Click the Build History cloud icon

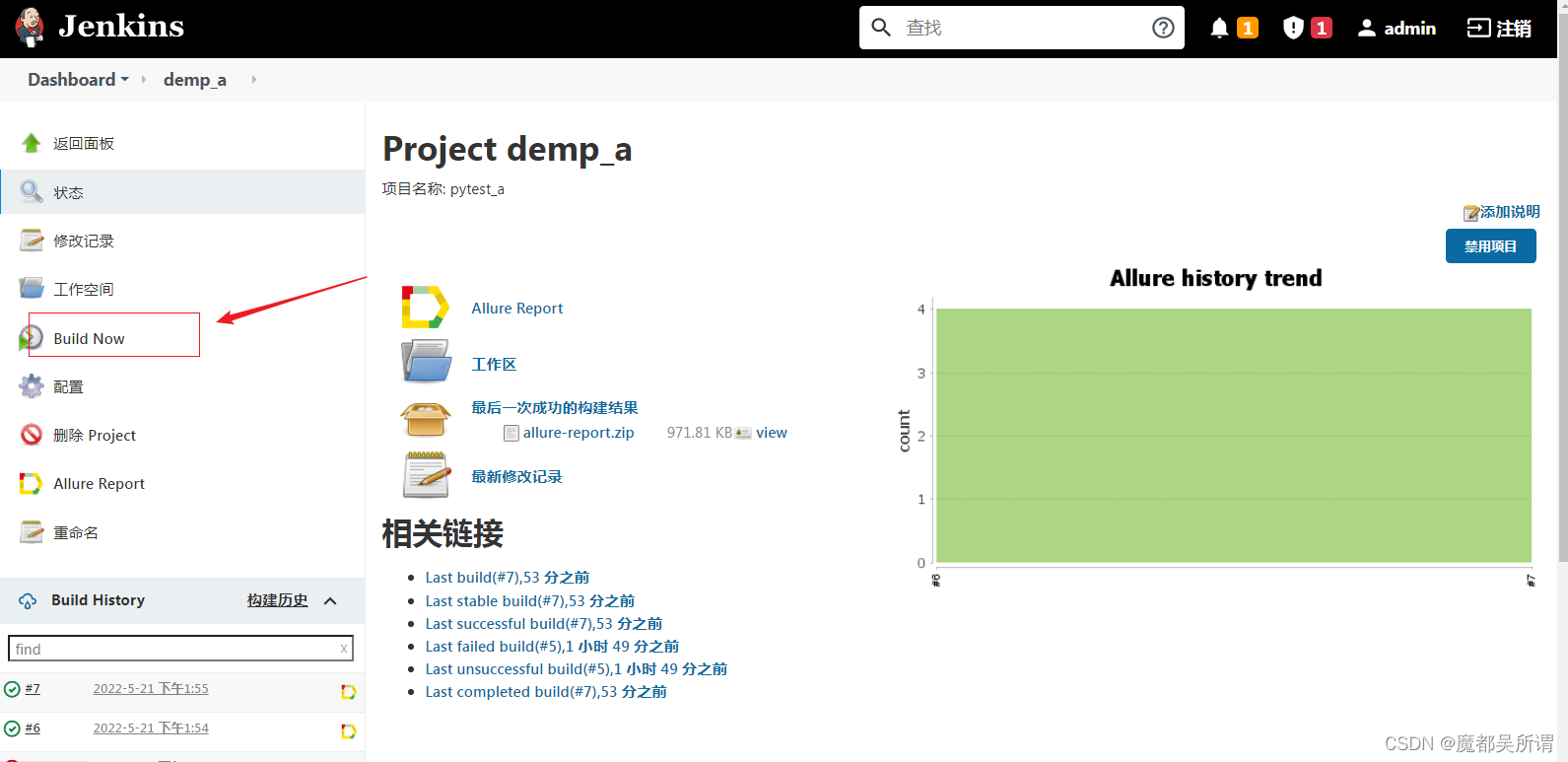pos(28,600)
